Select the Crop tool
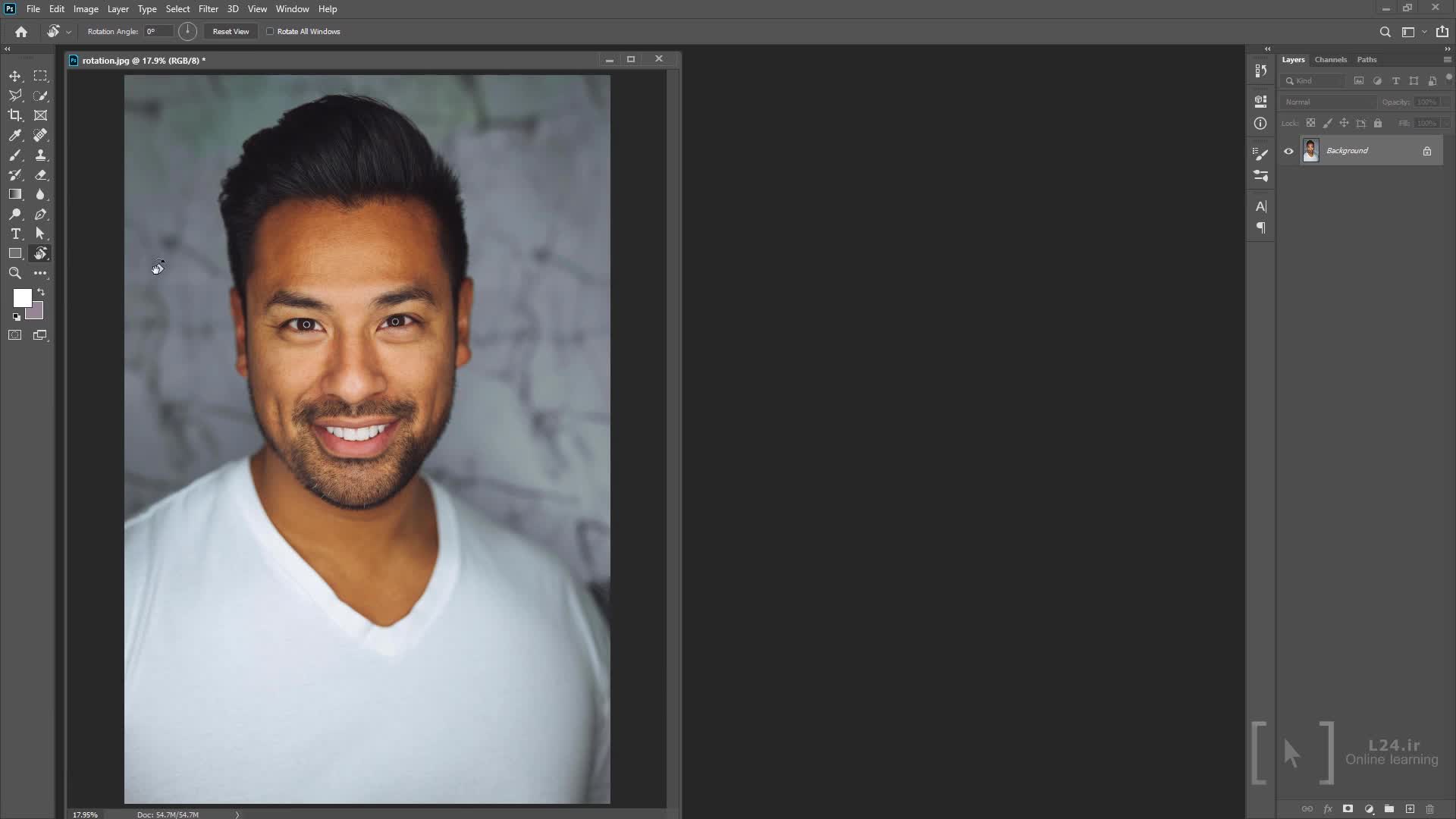Viewport: 1456px width, 819px height. click(15, 115)
